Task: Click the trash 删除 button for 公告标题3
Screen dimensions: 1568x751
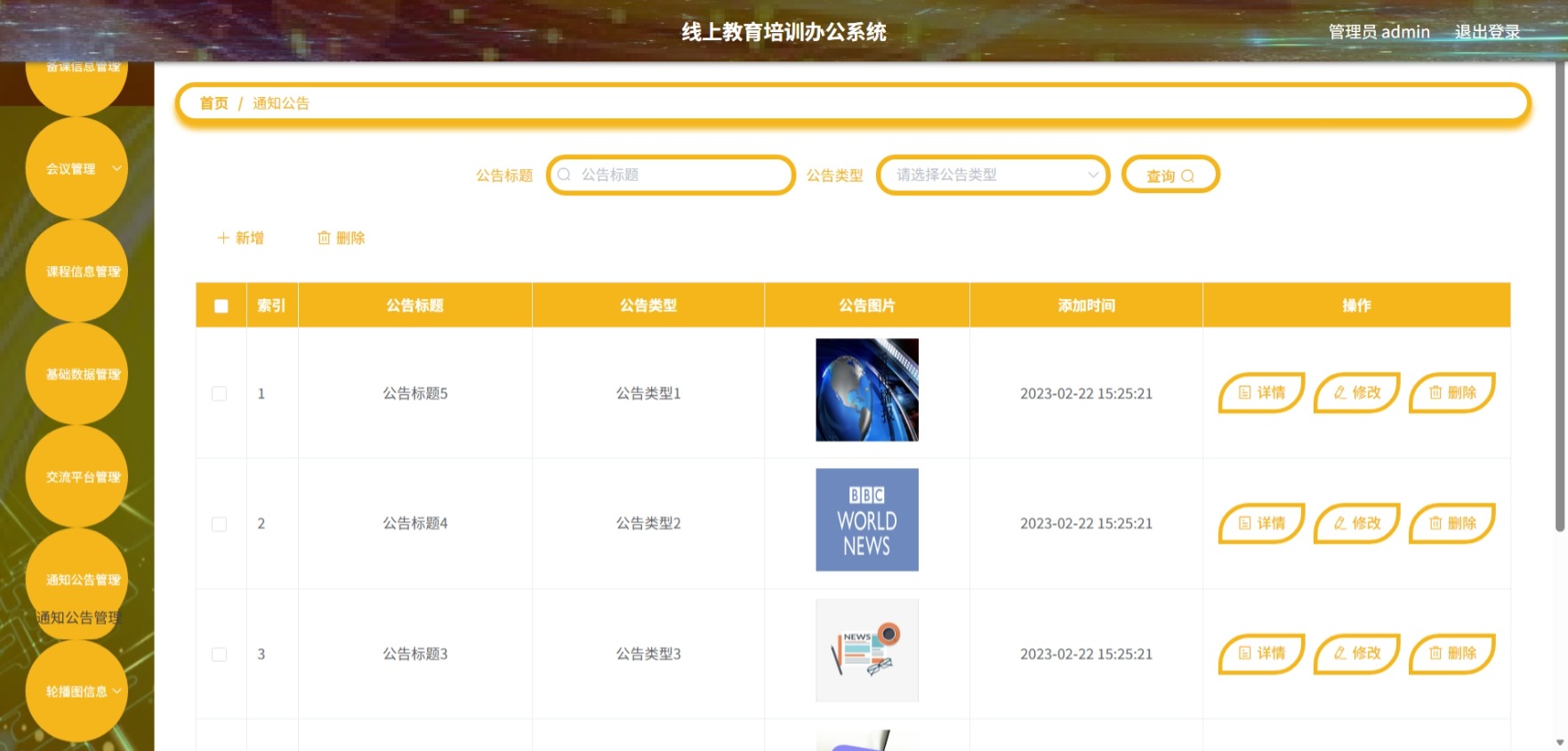Action: tap(1452, 654)
